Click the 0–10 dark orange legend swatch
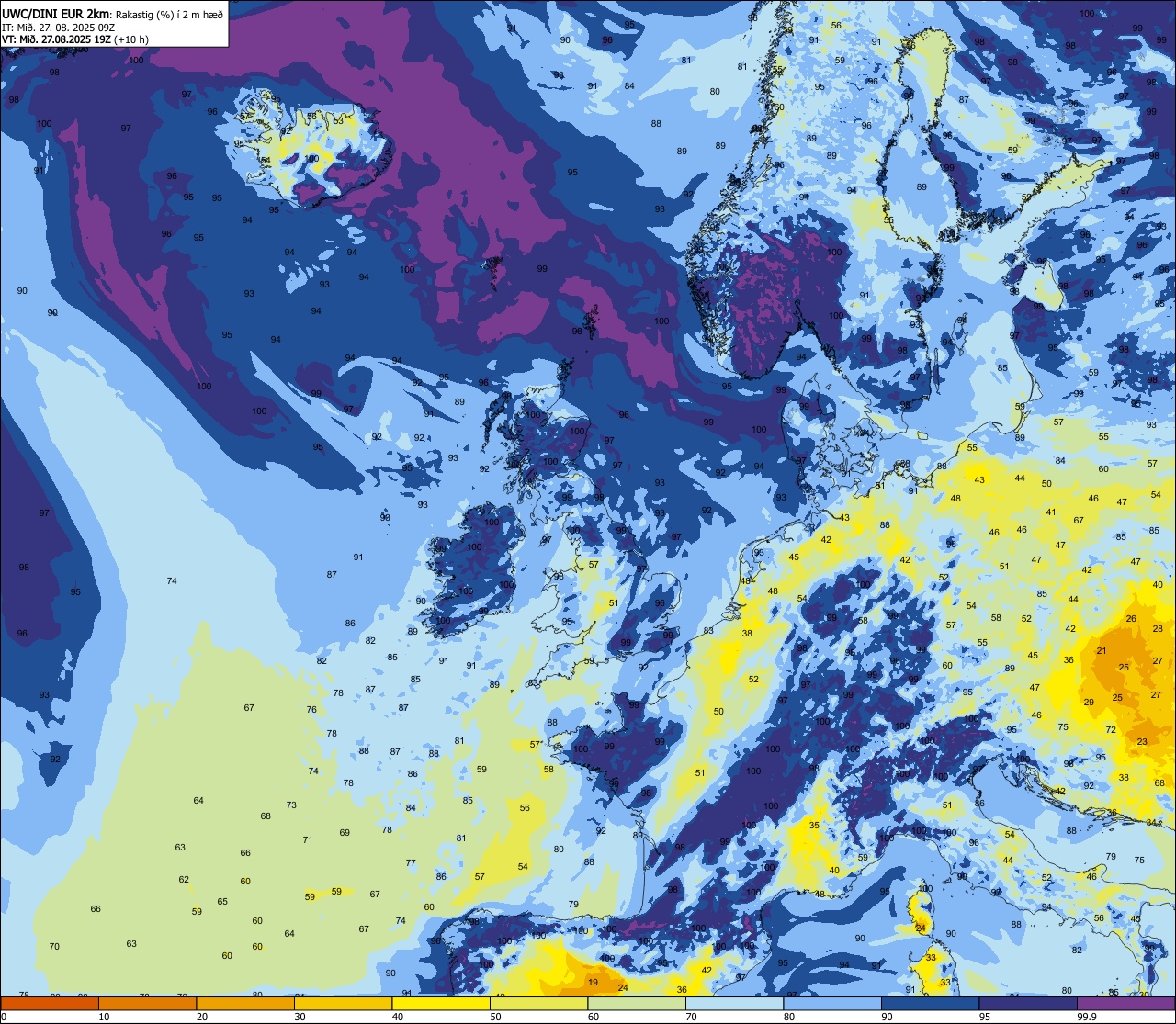Screen dimensions: 1176x1024 pyautogui.click(x=50, y=1004)
